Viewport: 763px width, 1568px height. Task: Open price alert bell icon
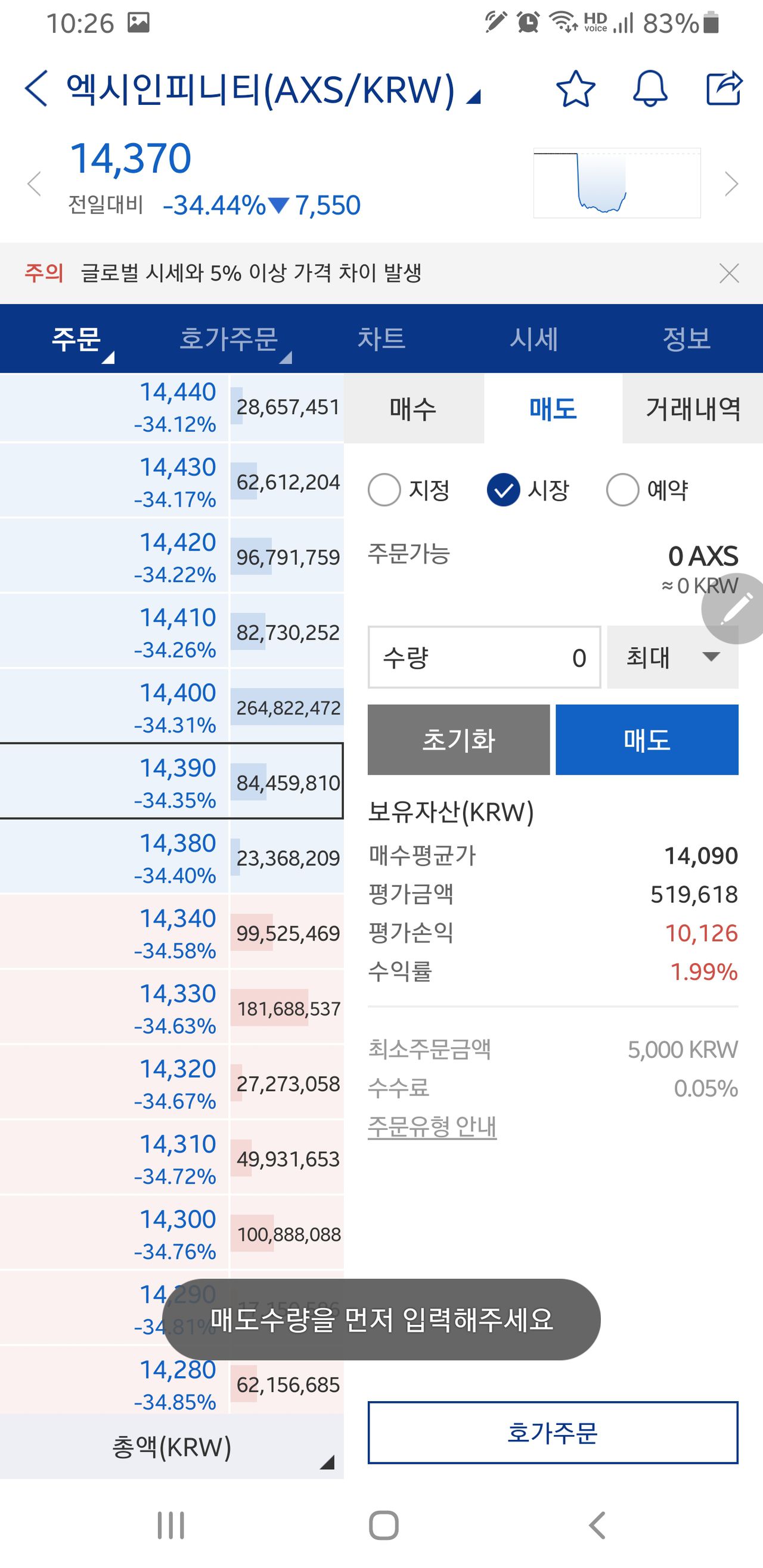(650, 89)
